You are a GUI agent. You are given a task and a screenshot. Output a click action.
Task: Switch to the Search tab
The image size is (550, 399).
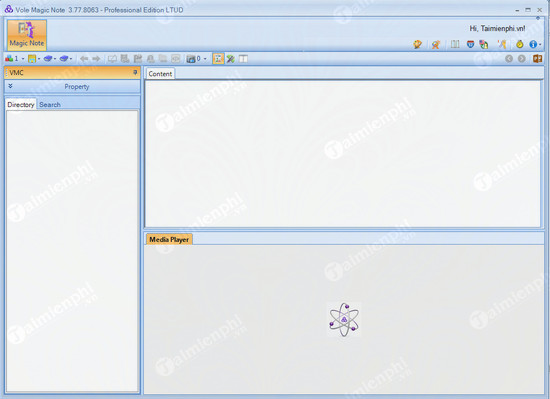coord(49,104)
